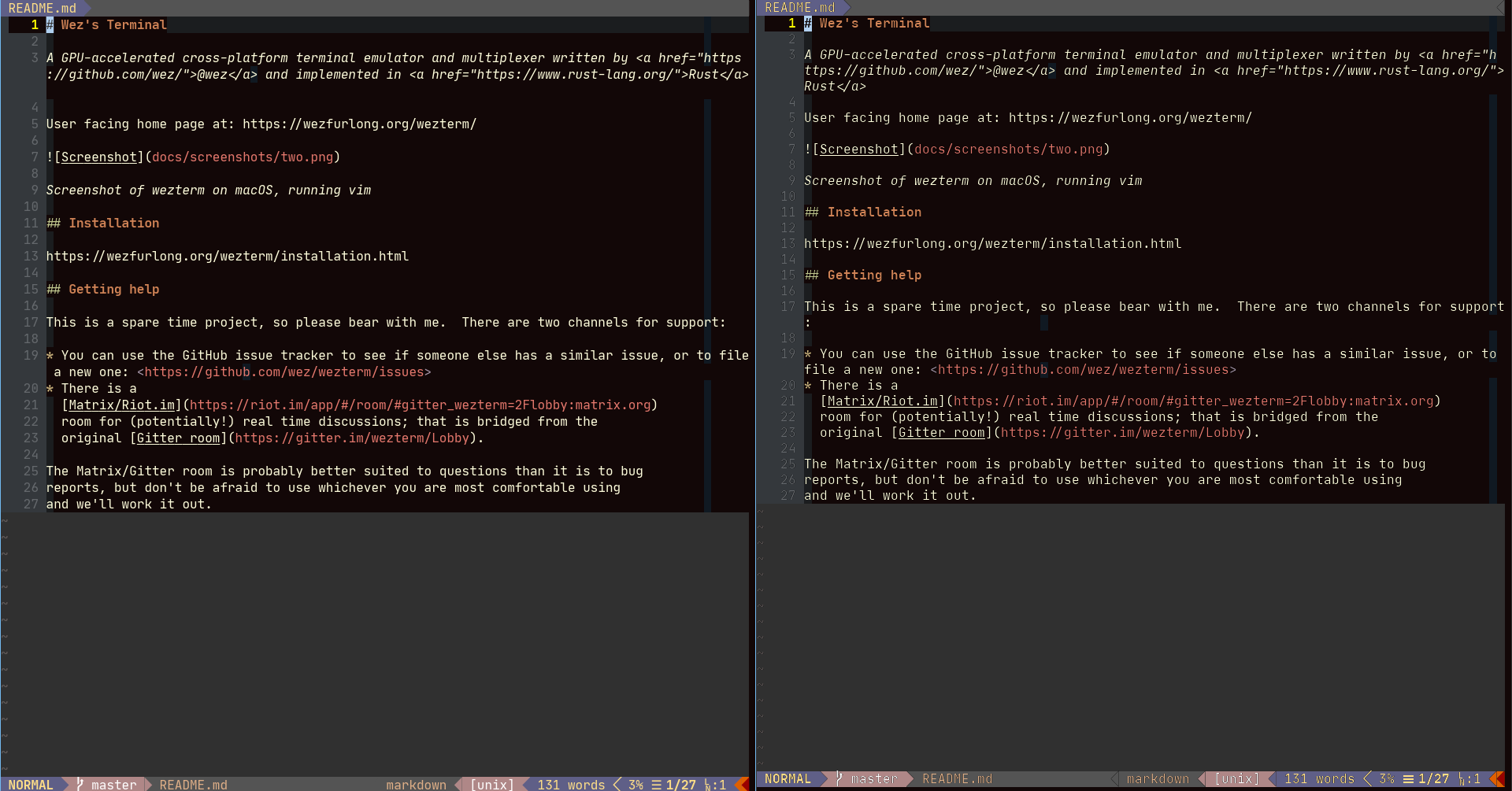
Task: Click the [unix] file format in the left statusline
Action: (492, 785)
